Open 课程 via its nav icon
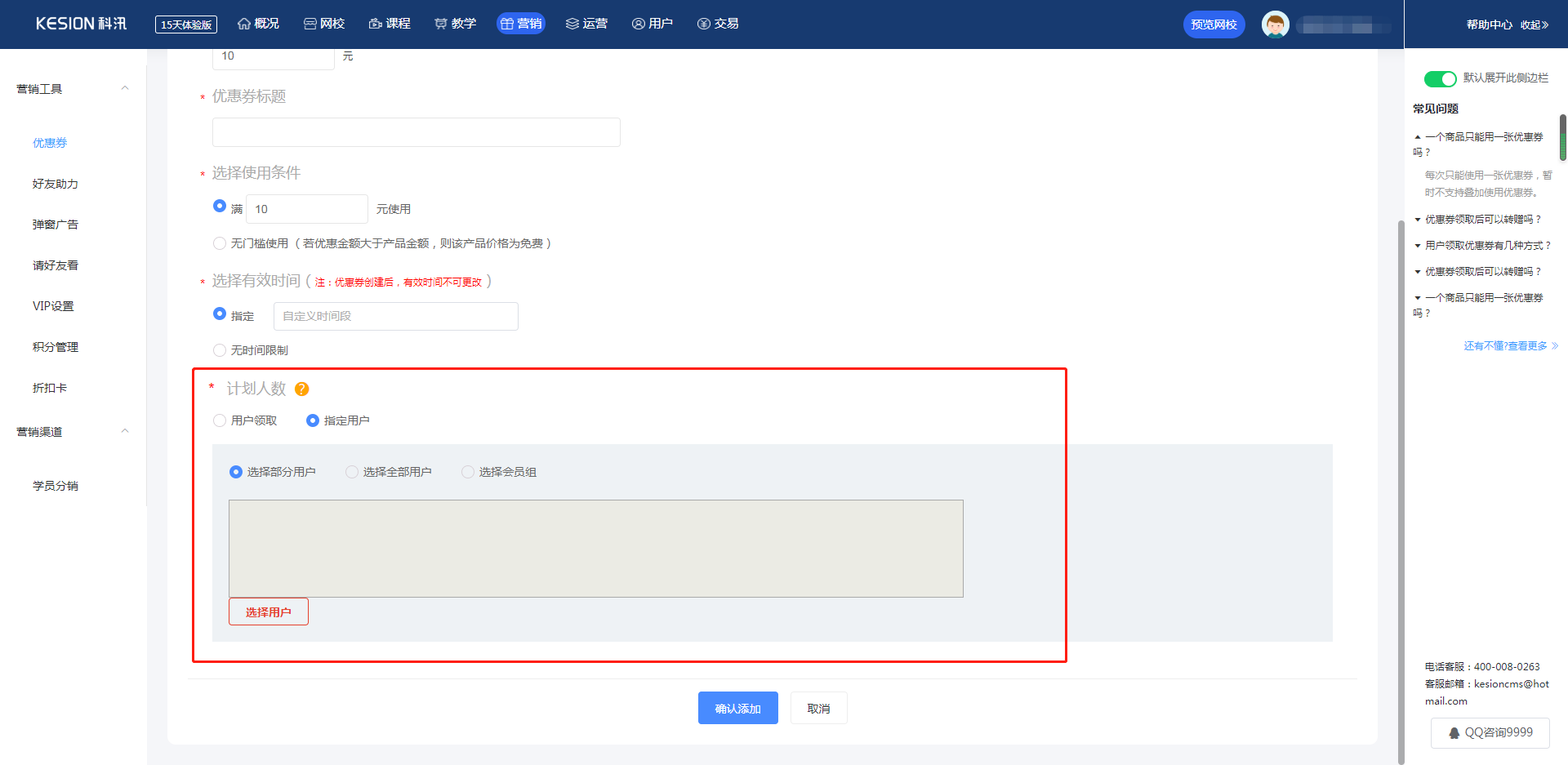This screenshot has width=1568, height=765. coord(376,24)
